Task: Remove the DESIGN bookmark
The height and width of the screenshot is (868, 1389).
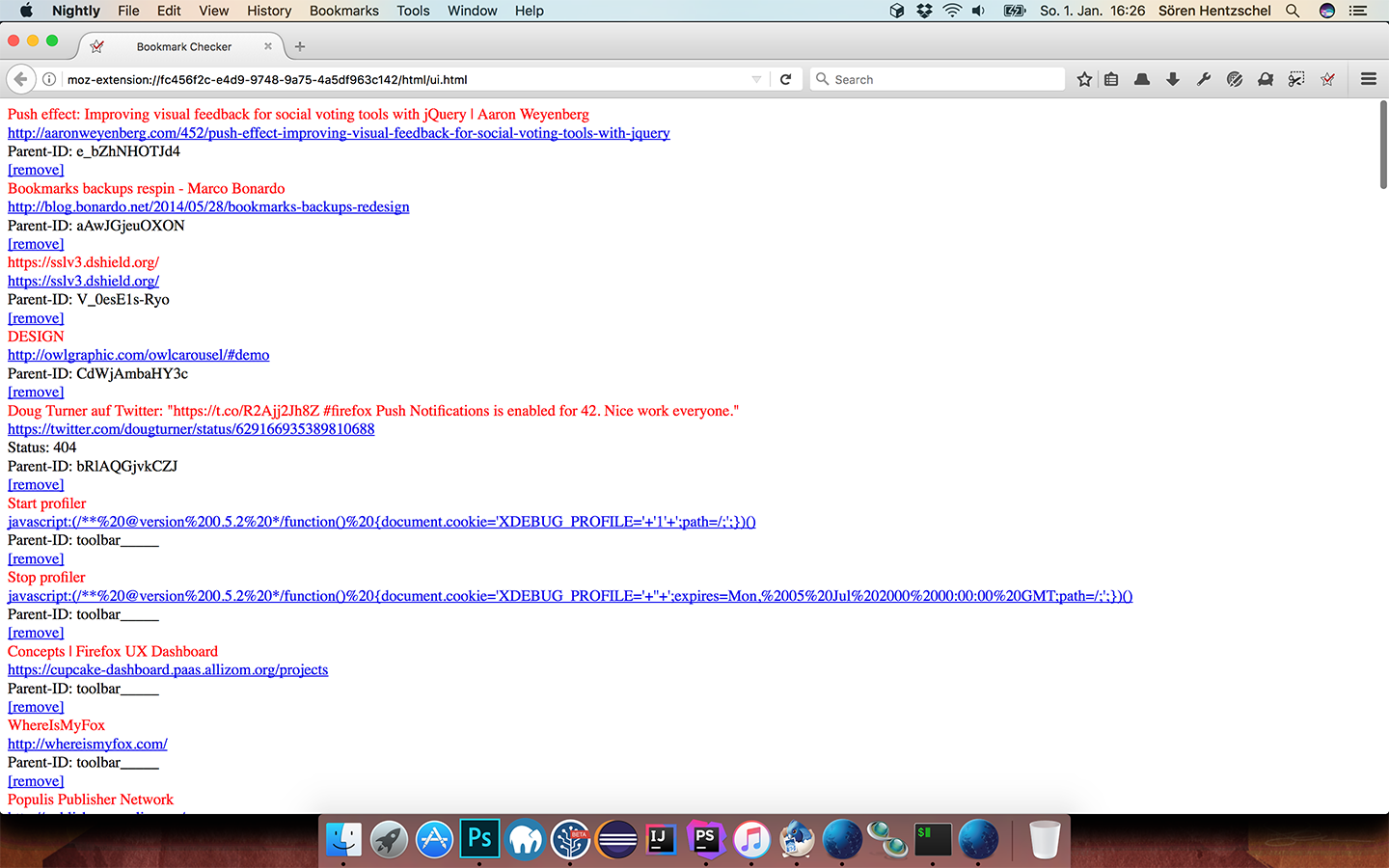Action: click(x=36, y=393)
